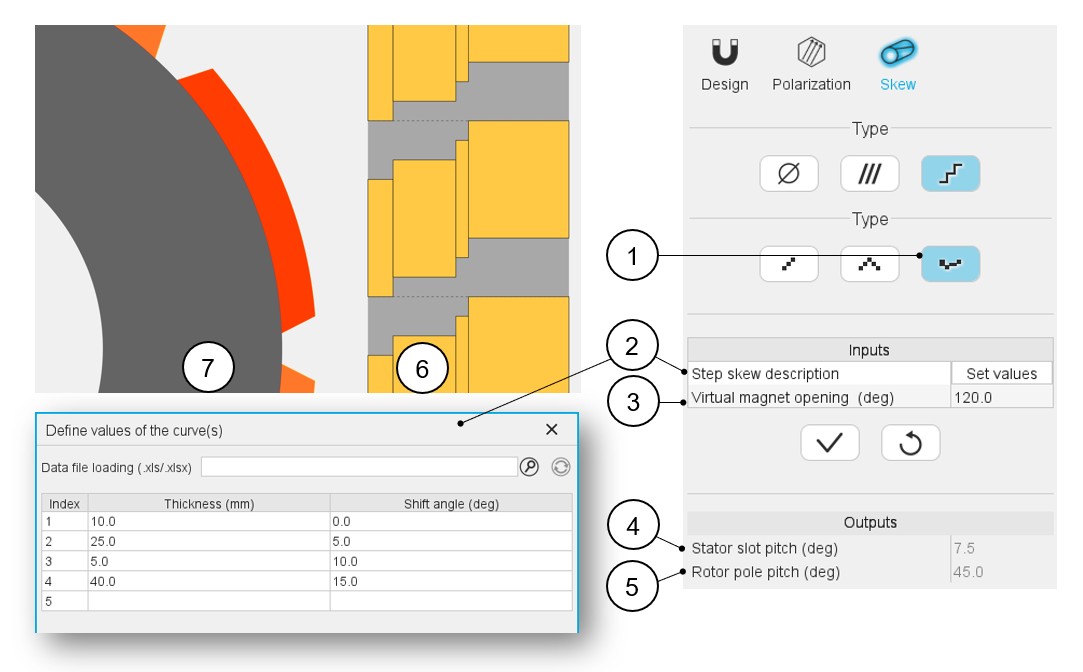The width and height of the screenshot is (1083, 672).
Task: Select thickness cell 10.0 in row 1
Action: (209, 521)
